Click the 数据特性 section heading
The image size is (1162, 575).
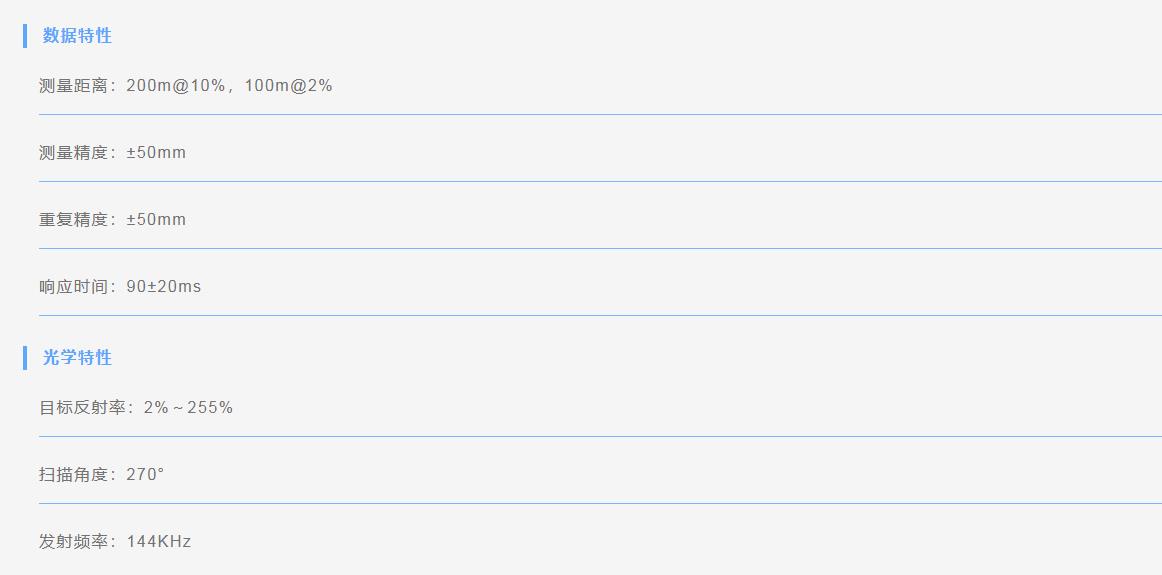77,36
